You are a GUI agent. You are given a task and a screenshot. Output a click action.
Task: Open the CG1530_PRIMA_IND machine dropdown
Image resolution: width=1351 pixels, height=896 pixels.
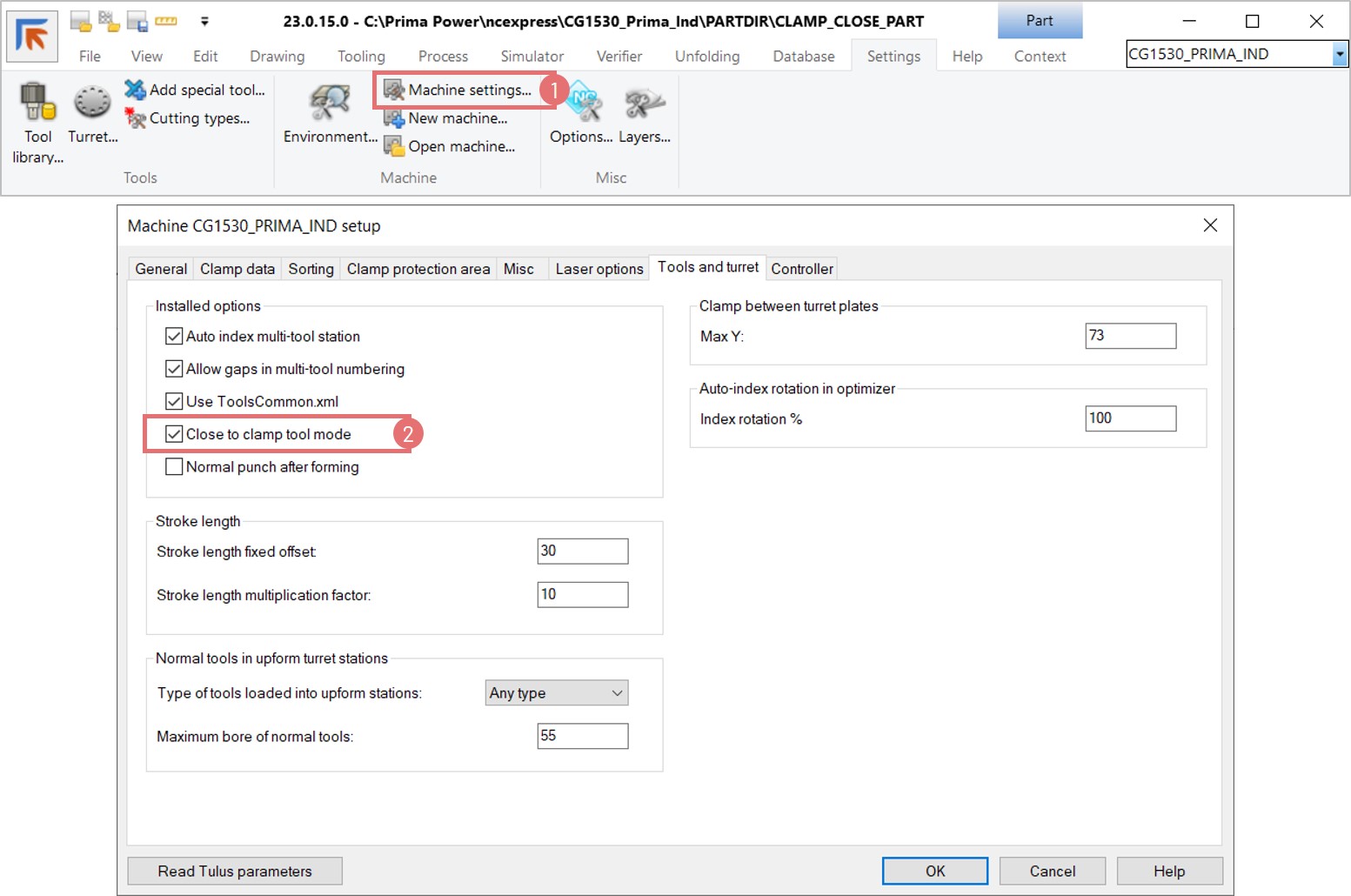(1339, 54)
